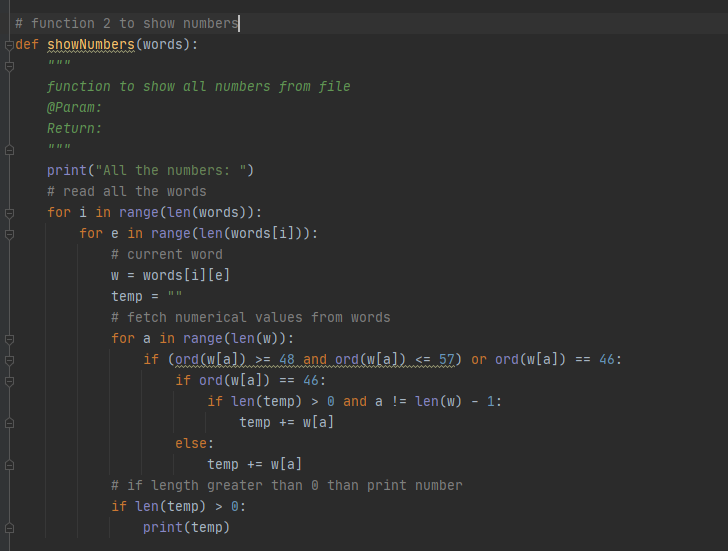
Task: Click the fold-end marker at the closing docstring quotes
Action: 9,150
